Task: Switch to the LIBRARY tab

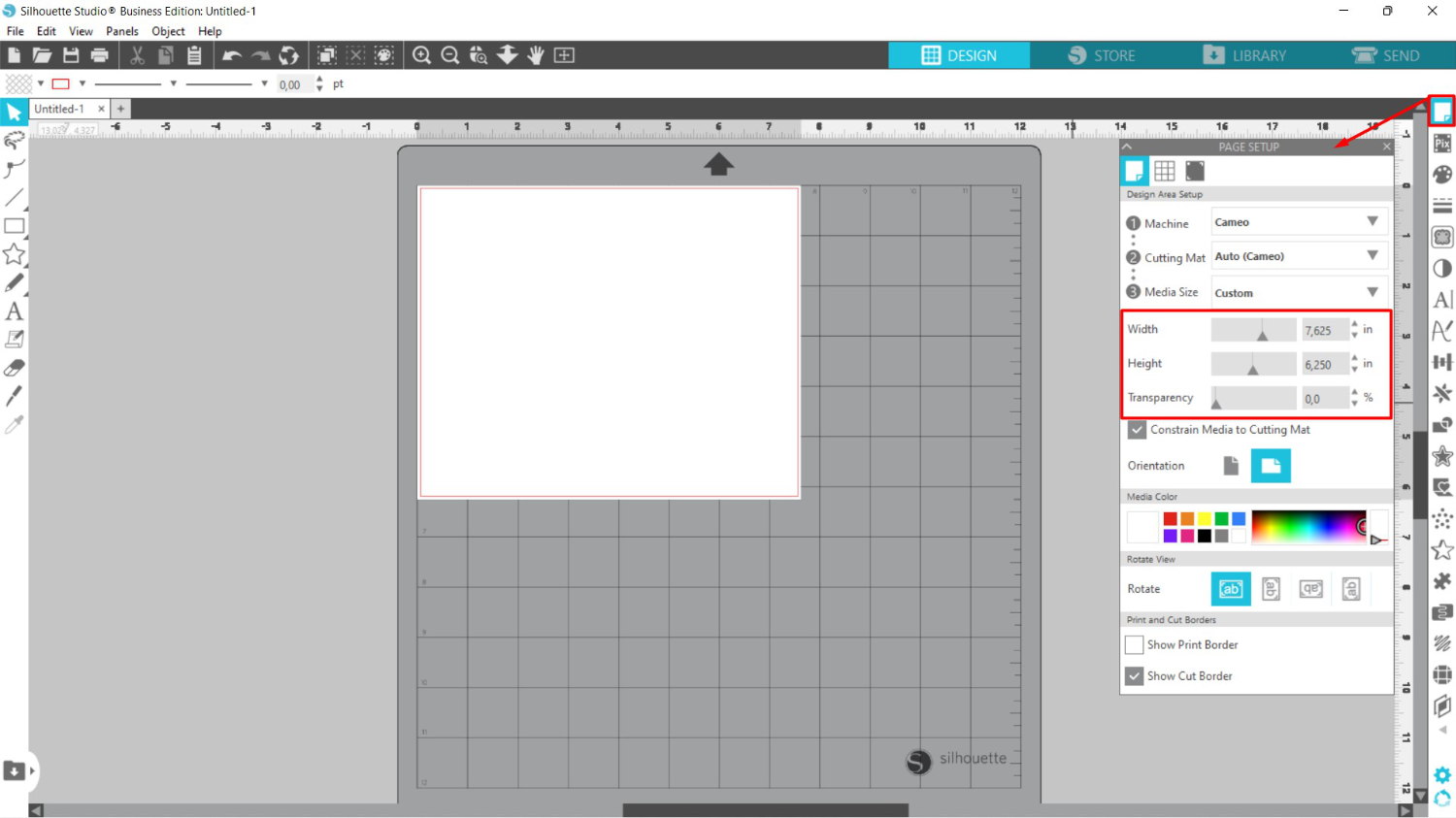Action: pos(1244,55)
